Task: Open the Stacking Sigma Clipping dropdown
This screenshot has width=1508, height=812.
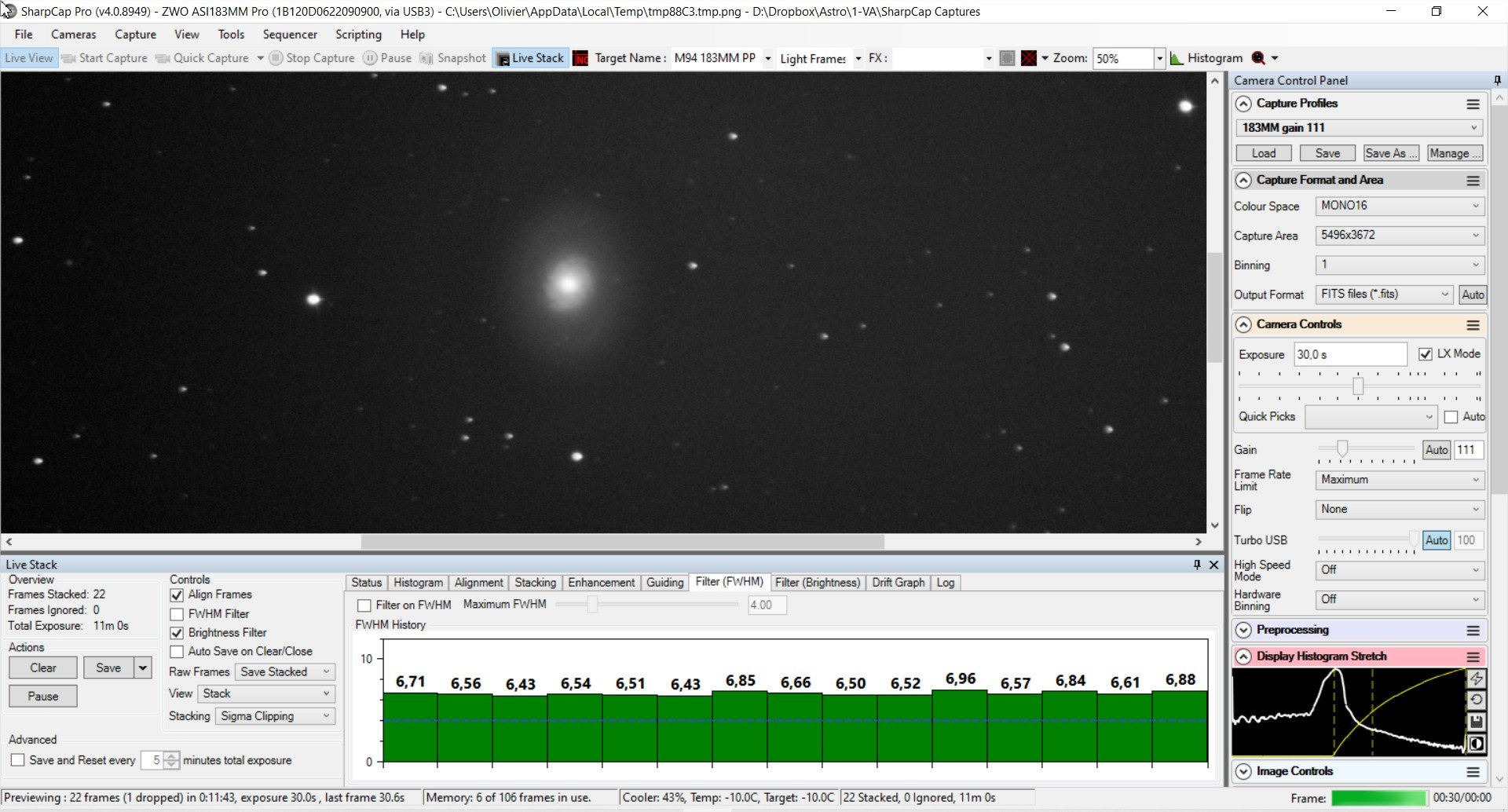Action: [x=276, y=716]
